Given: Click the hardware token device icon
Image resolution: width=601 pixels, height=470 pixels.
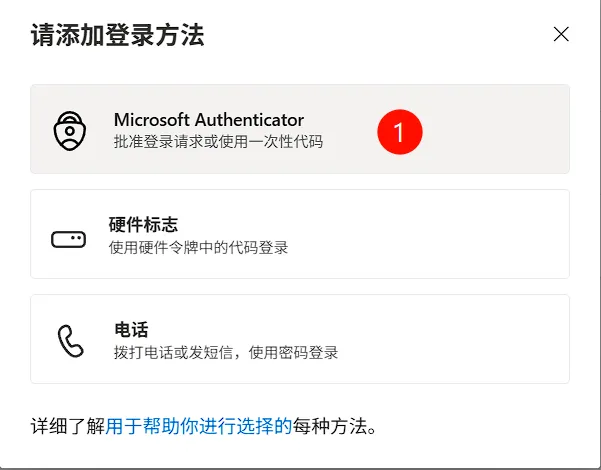Looking at the screenshot, I should click(69, 238).
